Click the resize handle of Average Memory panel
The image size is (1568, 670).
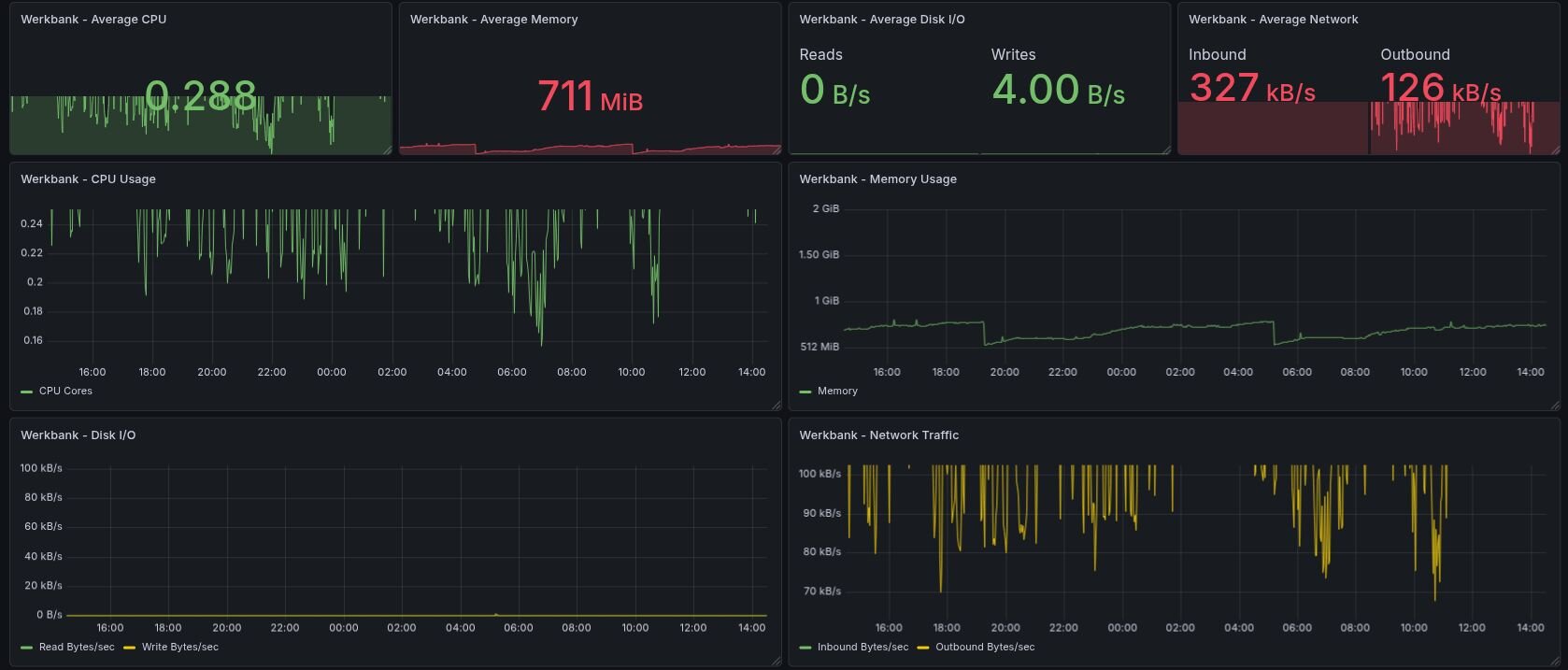pos(776,150)
